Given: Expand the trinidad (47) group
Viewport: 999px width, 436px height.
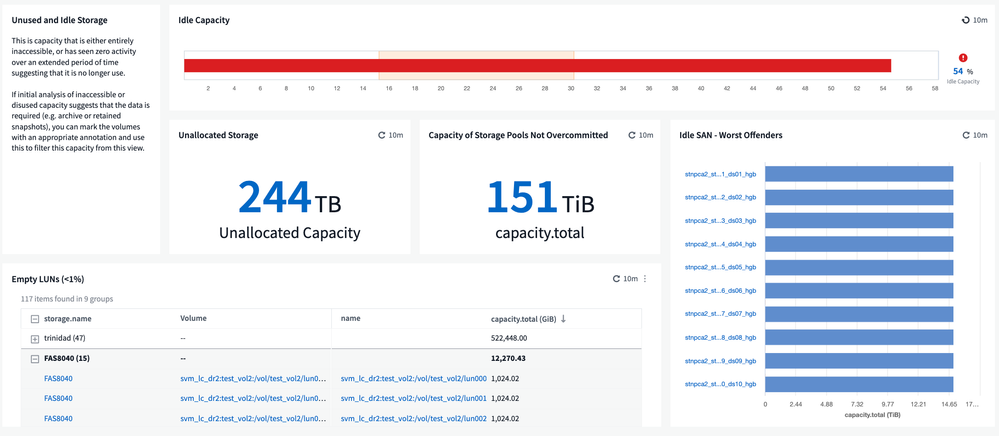Looking at the screenshot, I should tap(36, 339).
